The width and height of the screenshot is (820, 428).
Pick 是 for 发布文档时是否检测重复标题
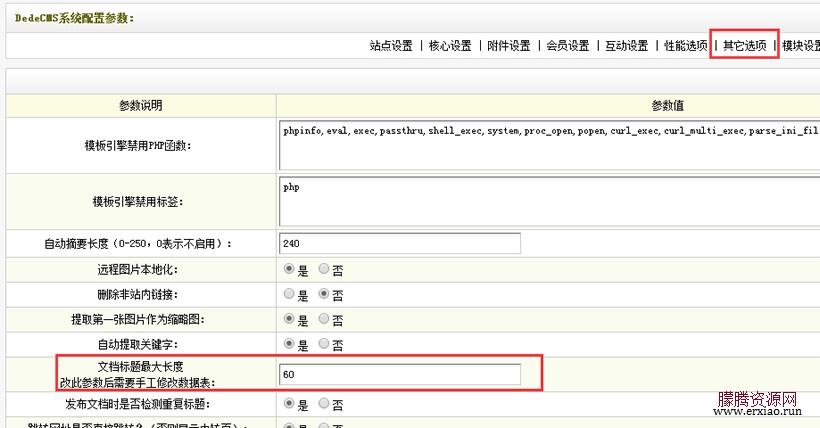click(289, 403)
